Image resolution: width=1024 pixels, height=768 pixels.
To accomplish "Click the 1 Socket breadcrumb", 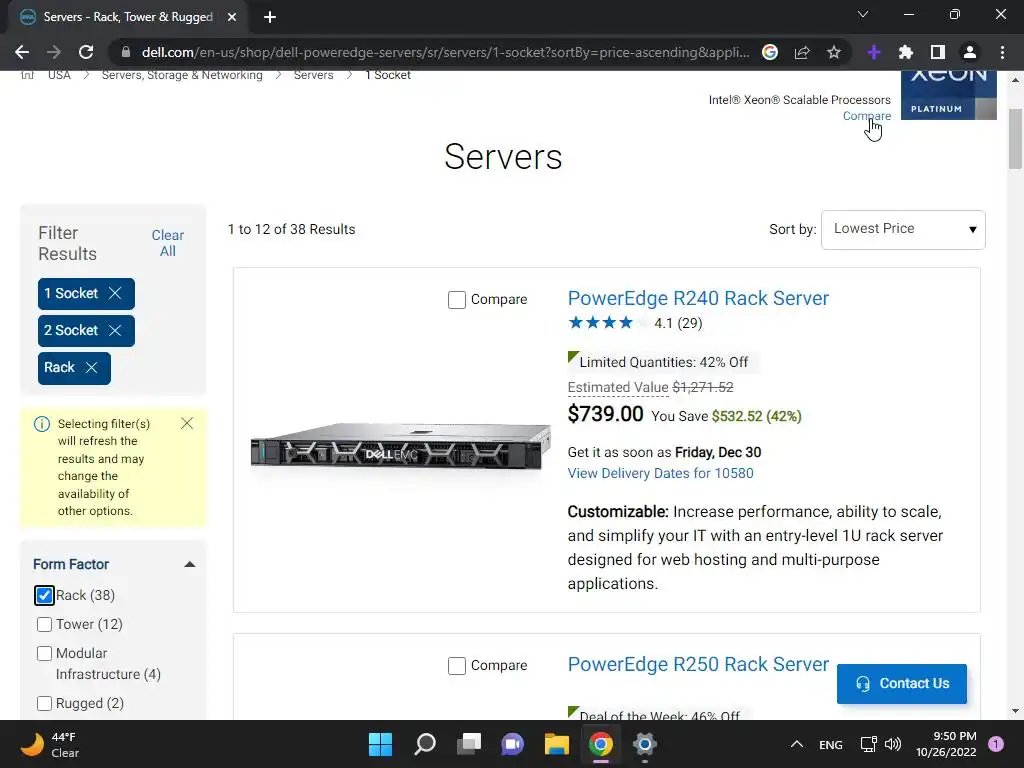I will (x=388, y=75).
